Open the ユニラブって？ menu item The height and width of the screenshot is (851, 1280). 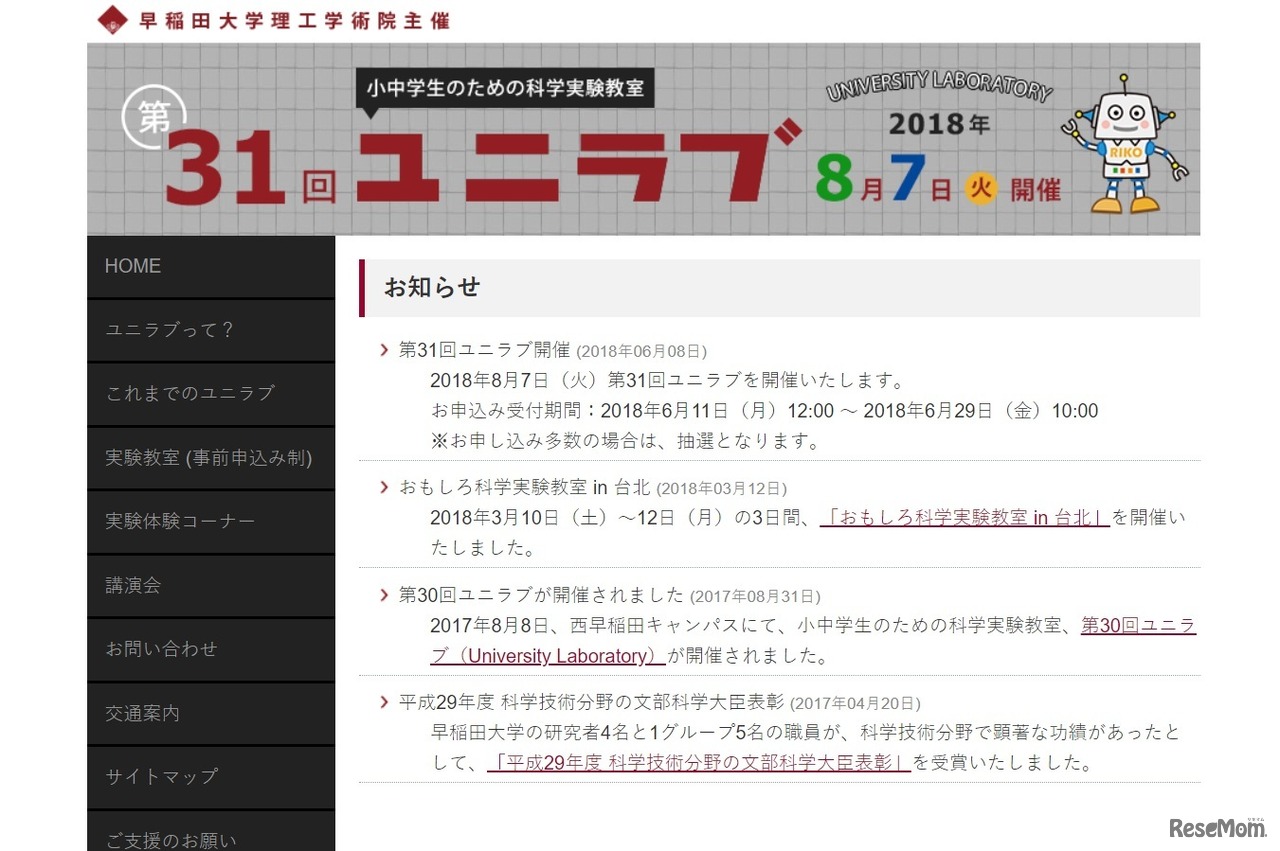(211, 331)
